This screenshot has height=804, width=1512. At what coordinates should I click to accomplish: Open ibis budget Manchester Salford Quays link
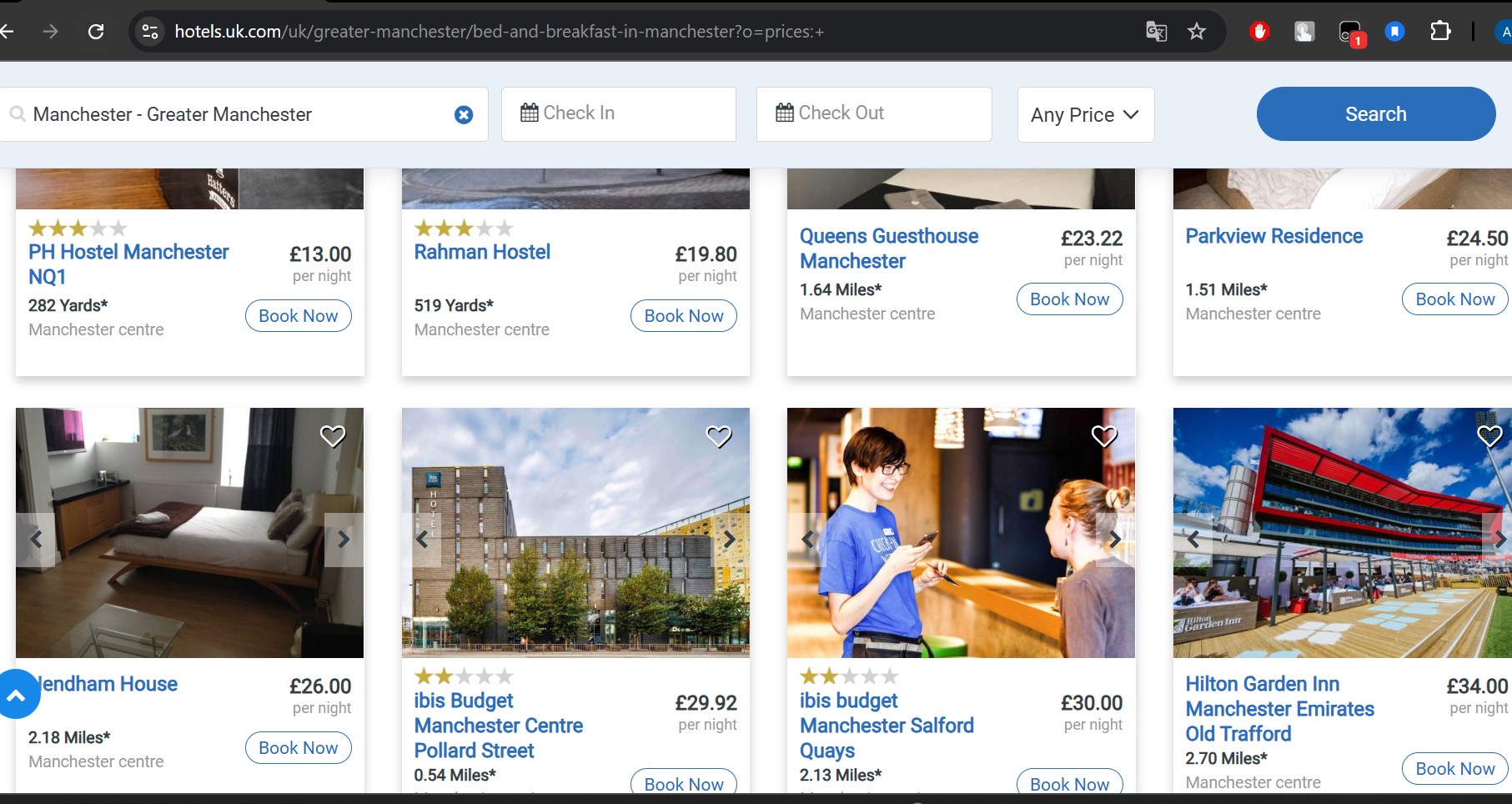[887, 726]
